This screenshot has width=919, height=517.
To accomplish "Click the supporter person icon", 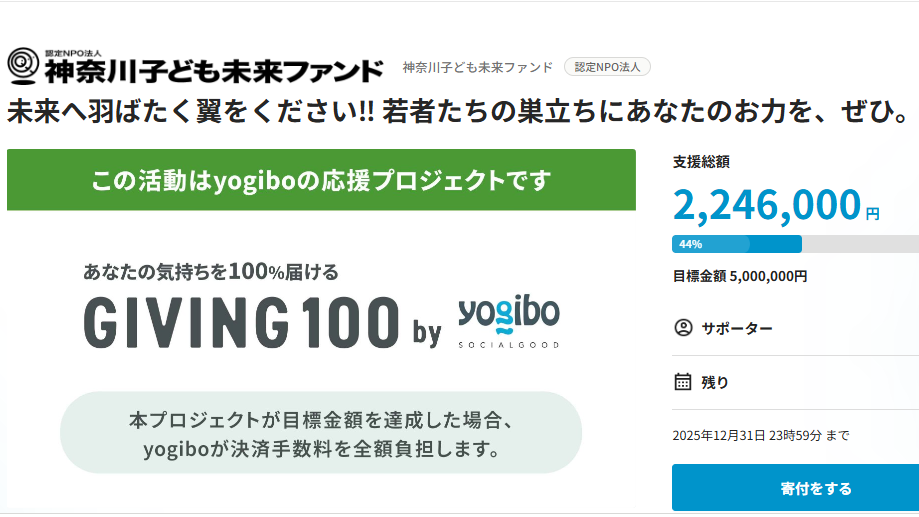I will pos(683,328).
